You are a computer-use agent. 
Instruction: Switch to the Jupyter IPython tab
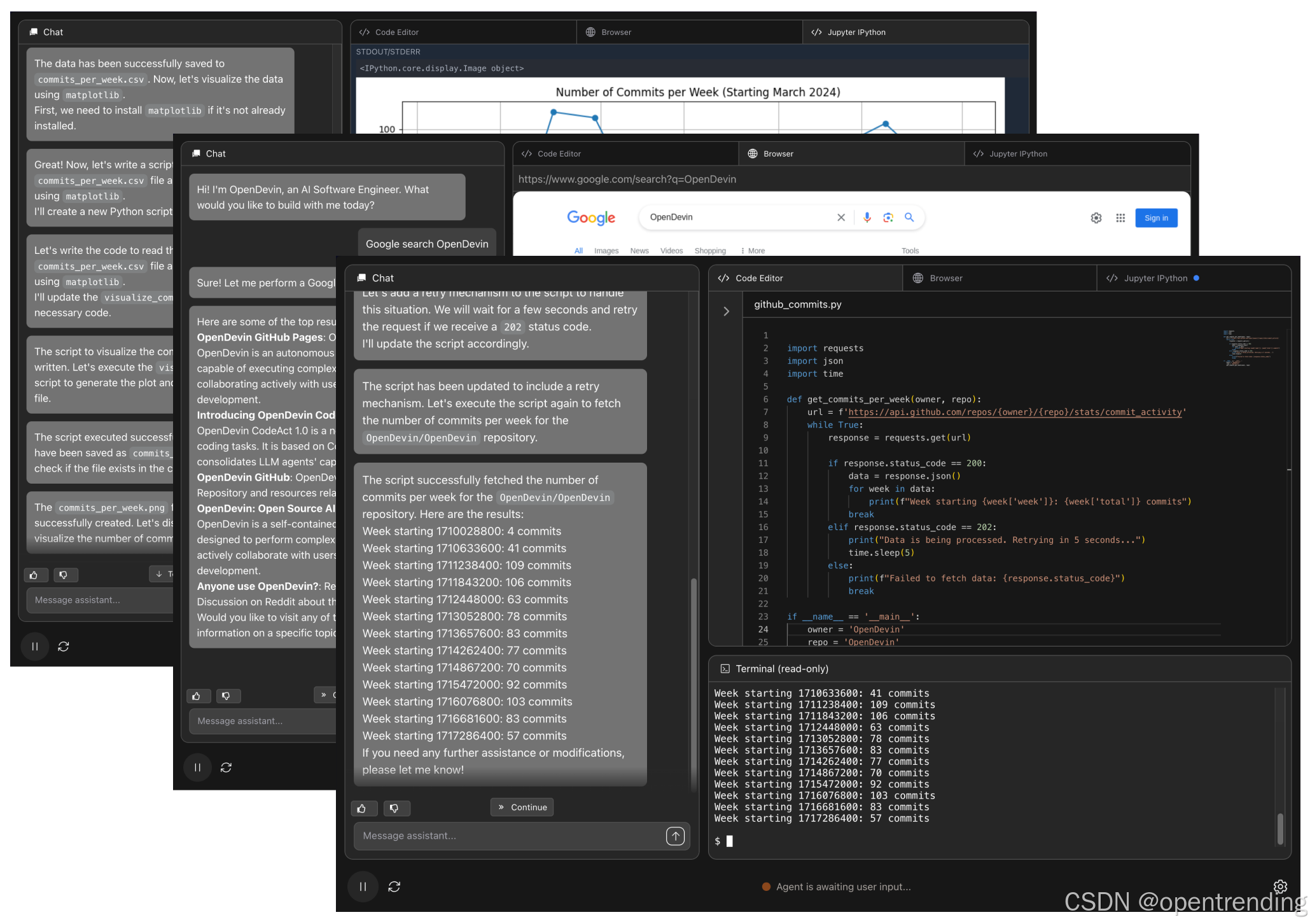point(1155,278)
